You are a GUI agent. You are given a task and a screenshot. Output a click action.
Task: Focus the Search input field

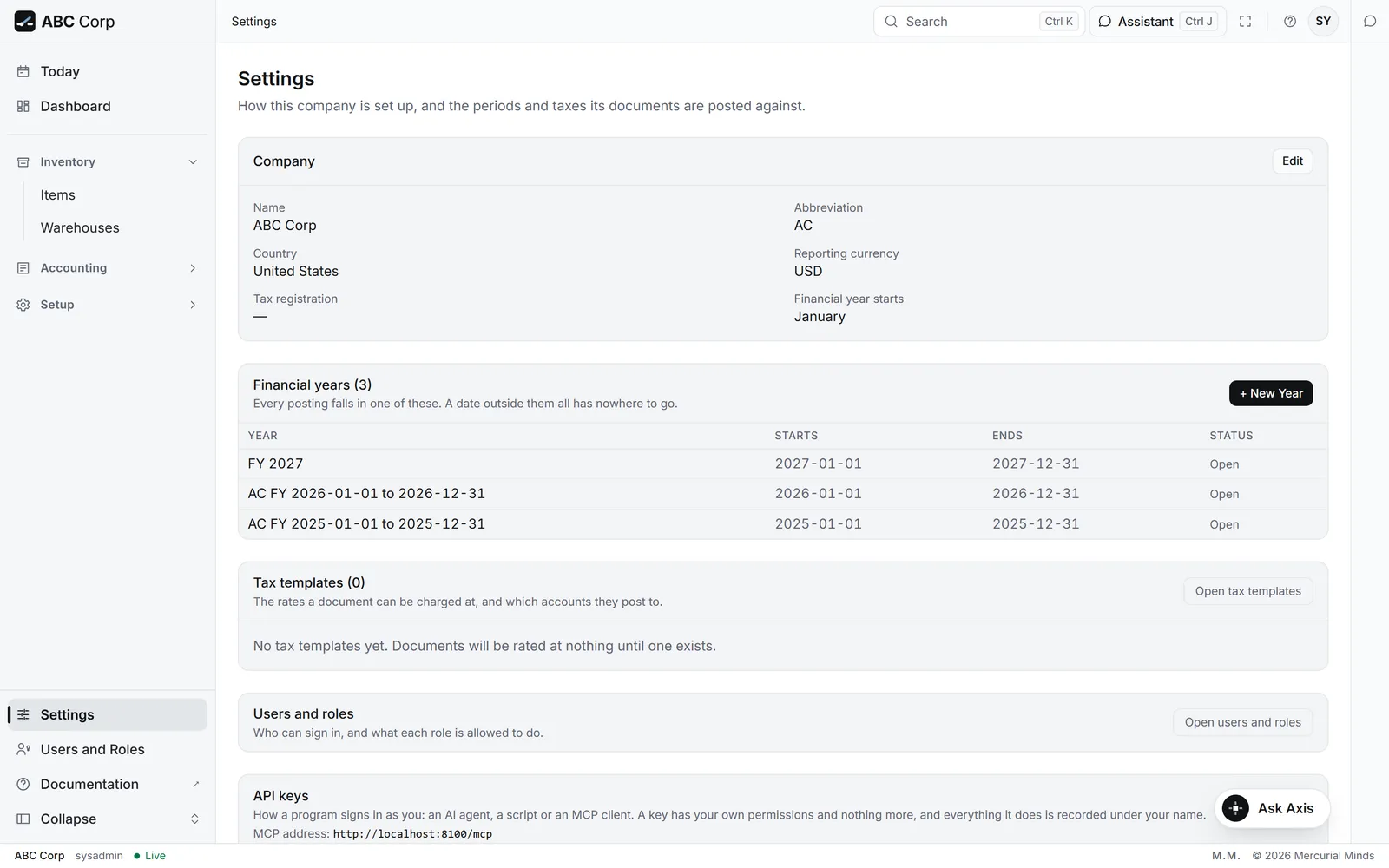979,22
